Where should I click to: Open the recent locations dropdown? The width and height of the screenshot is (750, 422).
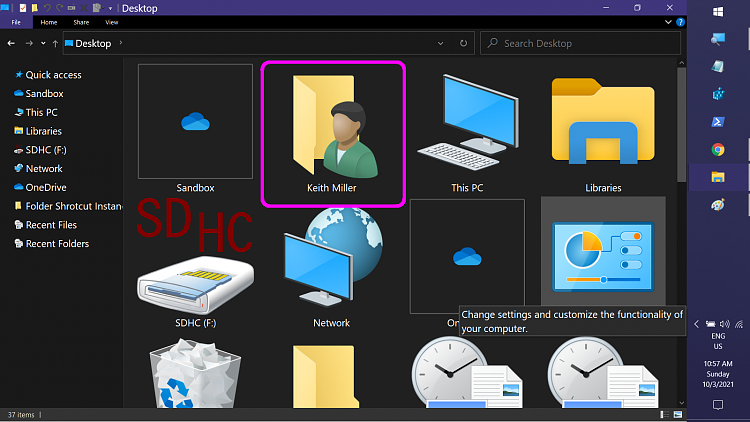tap(43, 43)
